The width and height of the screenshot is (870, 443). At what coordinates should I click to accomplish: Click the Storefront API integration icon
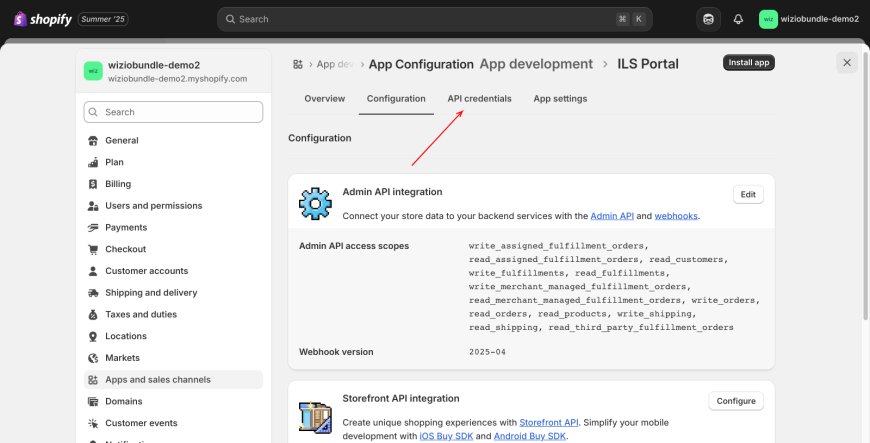tap(315, 417)
